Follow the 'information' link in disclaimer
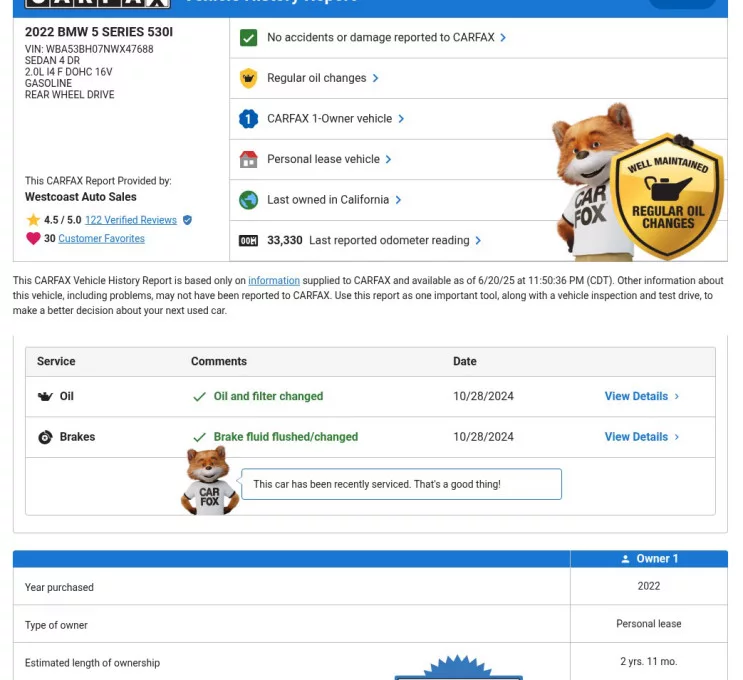The height and width of the screenshot is (680, 743). tap(274, 281)
